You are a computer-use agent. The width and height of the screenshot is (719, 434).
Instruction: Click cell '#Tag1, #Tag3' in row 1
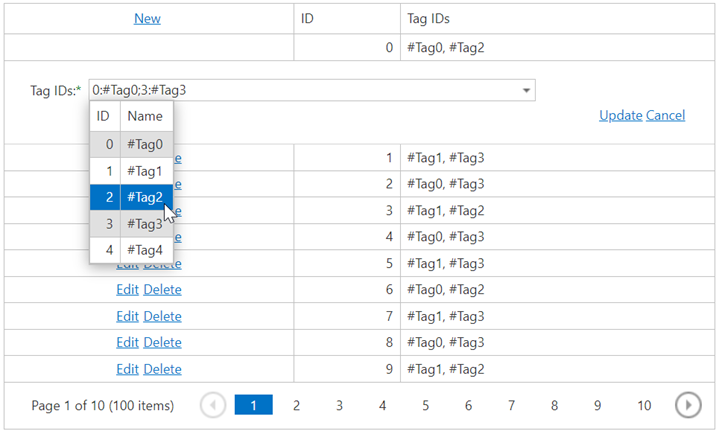click(557, 158)
